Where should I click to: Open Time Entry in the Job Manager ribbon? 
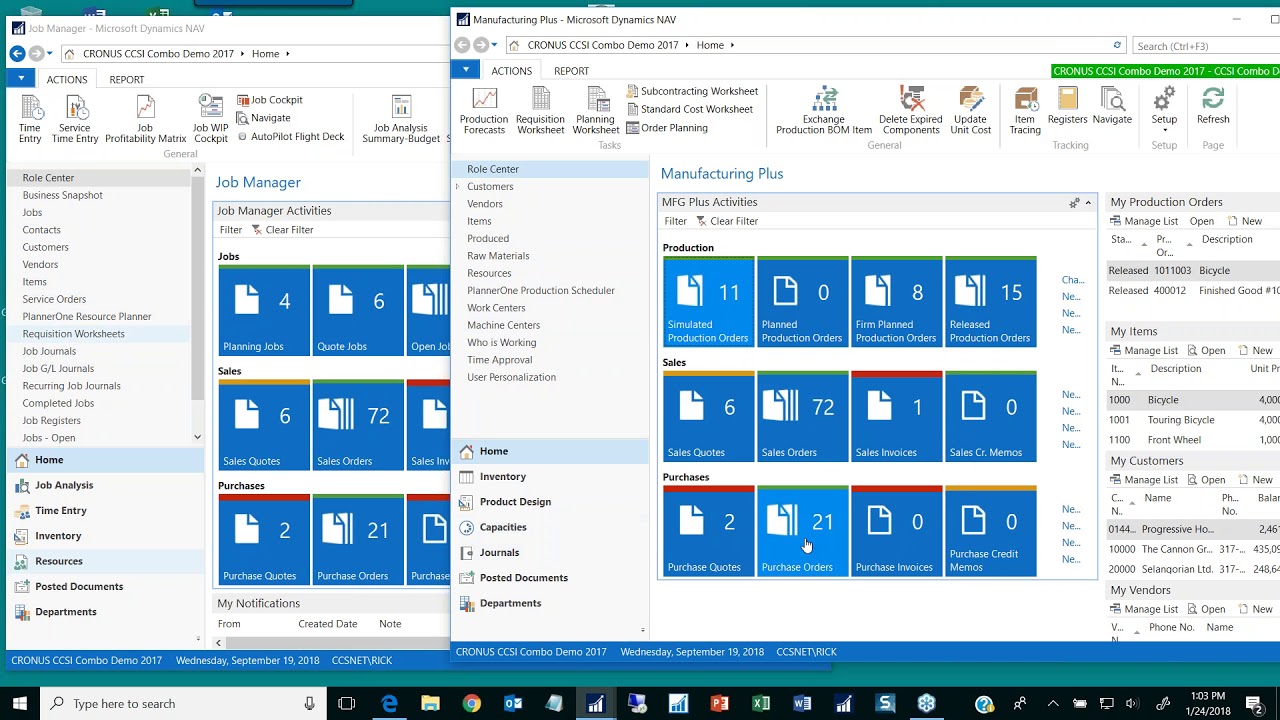30,120
